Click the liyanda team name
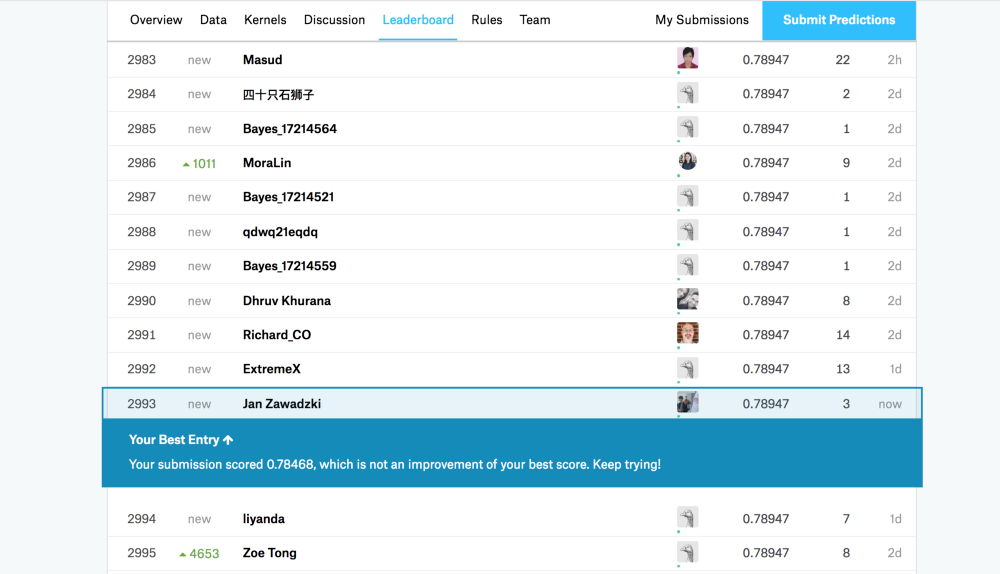The image size is (1000, 574). point(264,519)
